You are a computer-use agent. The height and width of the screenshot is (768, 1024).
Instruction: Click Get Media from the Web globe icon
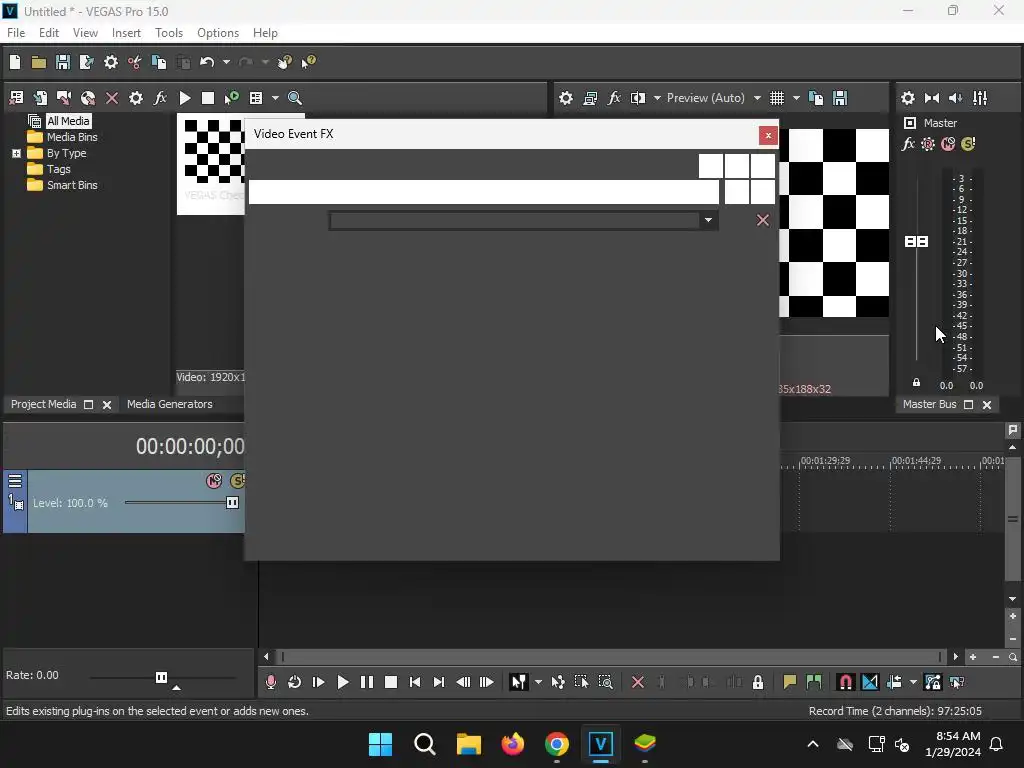click(x=88, y=98)
